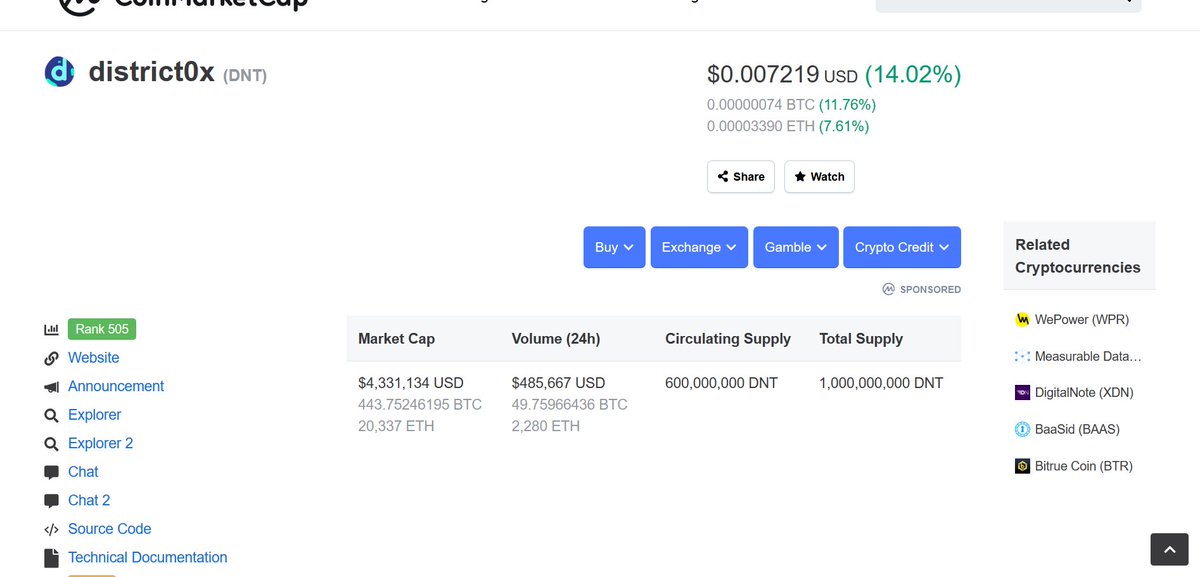Image resolution: width=1200 pixels, height=577 pixels.
Task: Open related coin Bitrue Coin (BTR)
Action: click(1084, 466)
